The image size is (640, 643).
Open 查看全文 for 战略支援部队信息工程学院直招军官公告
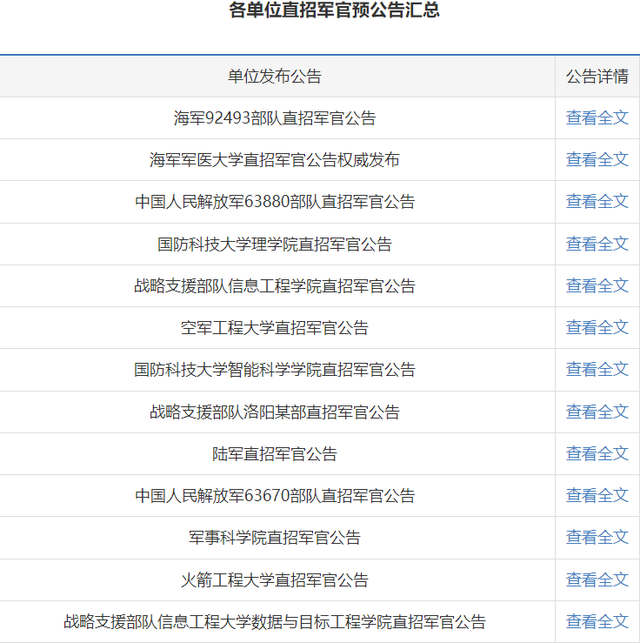pyautogui.click(x=597, y=286)
